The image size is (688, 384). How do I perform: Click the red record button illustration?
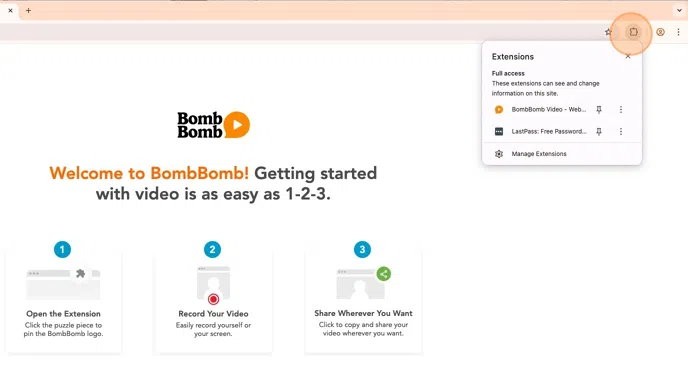(213, 299)
